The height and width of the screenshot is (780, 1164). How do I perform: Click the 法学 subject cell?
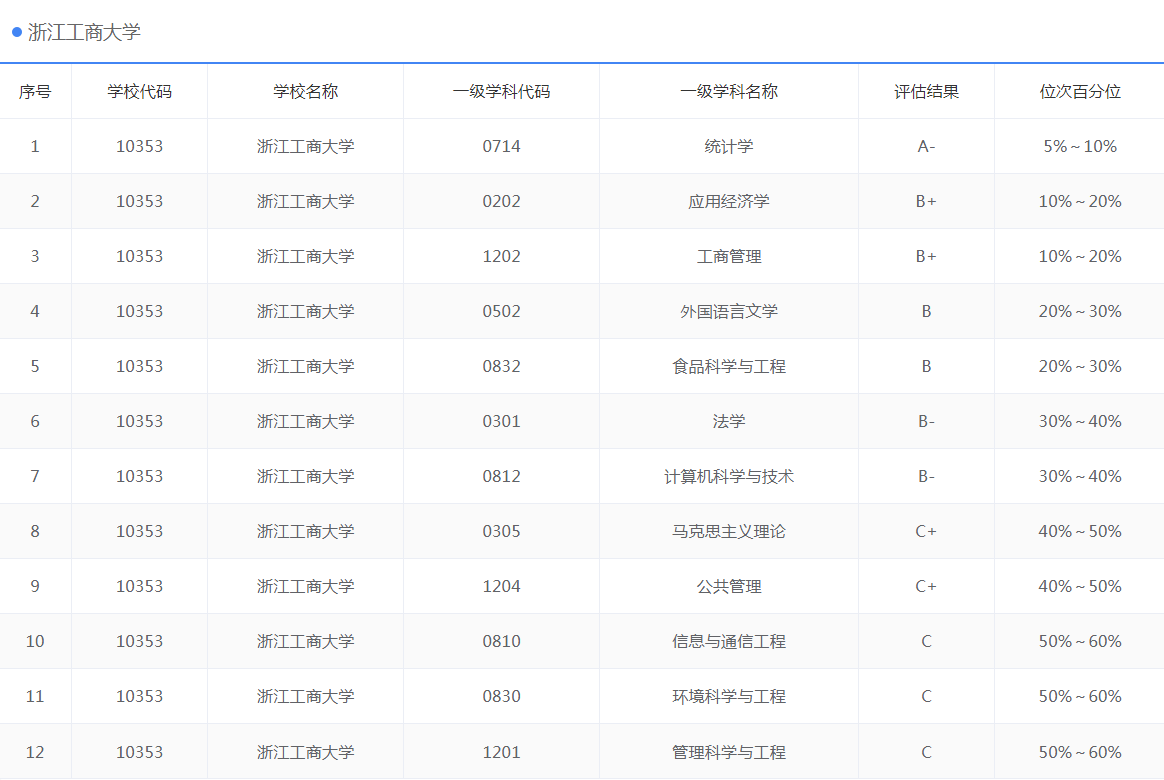point(729,421)
